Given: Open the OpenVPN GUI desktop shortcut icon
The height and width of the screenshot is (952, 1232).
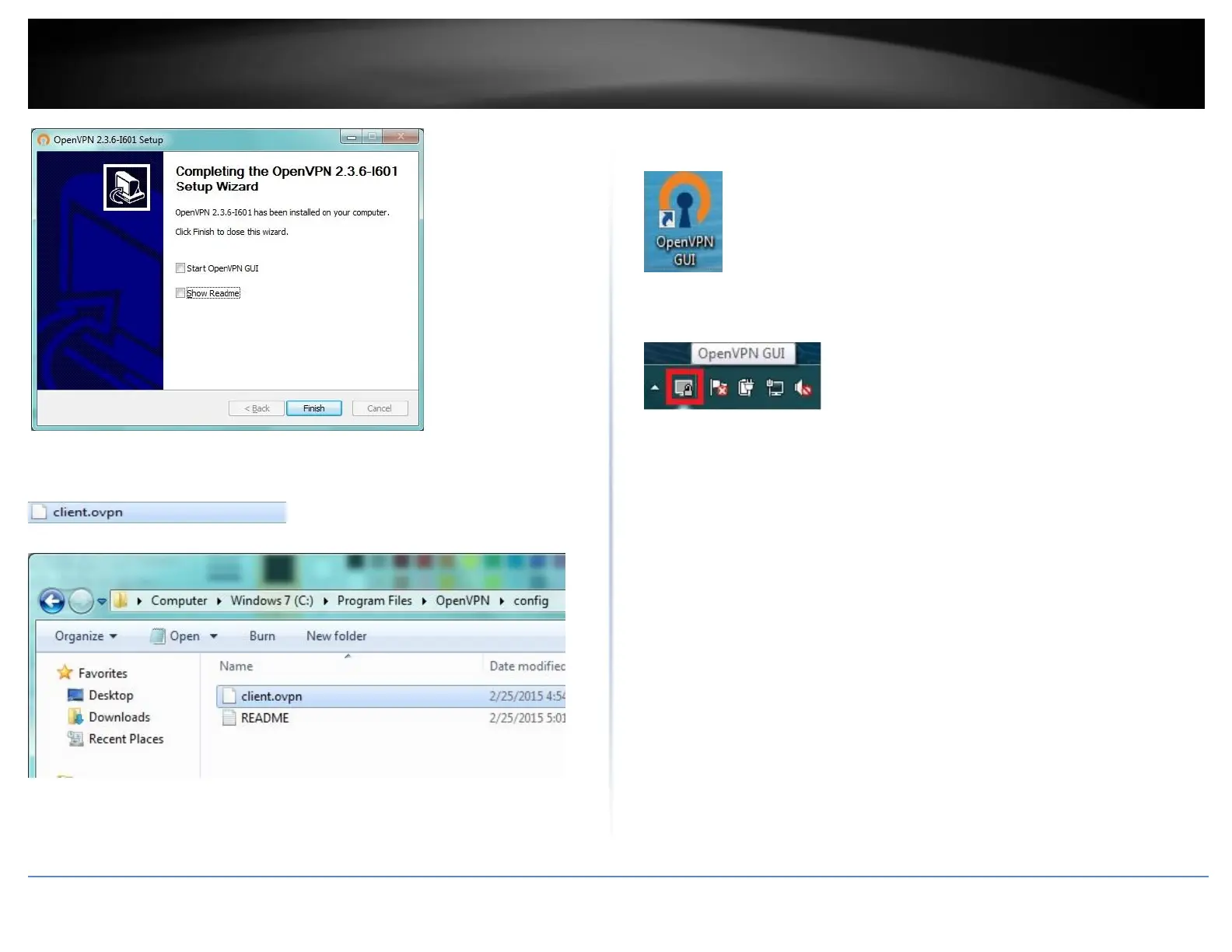Looking at the screenshot, I should (683, 222).
